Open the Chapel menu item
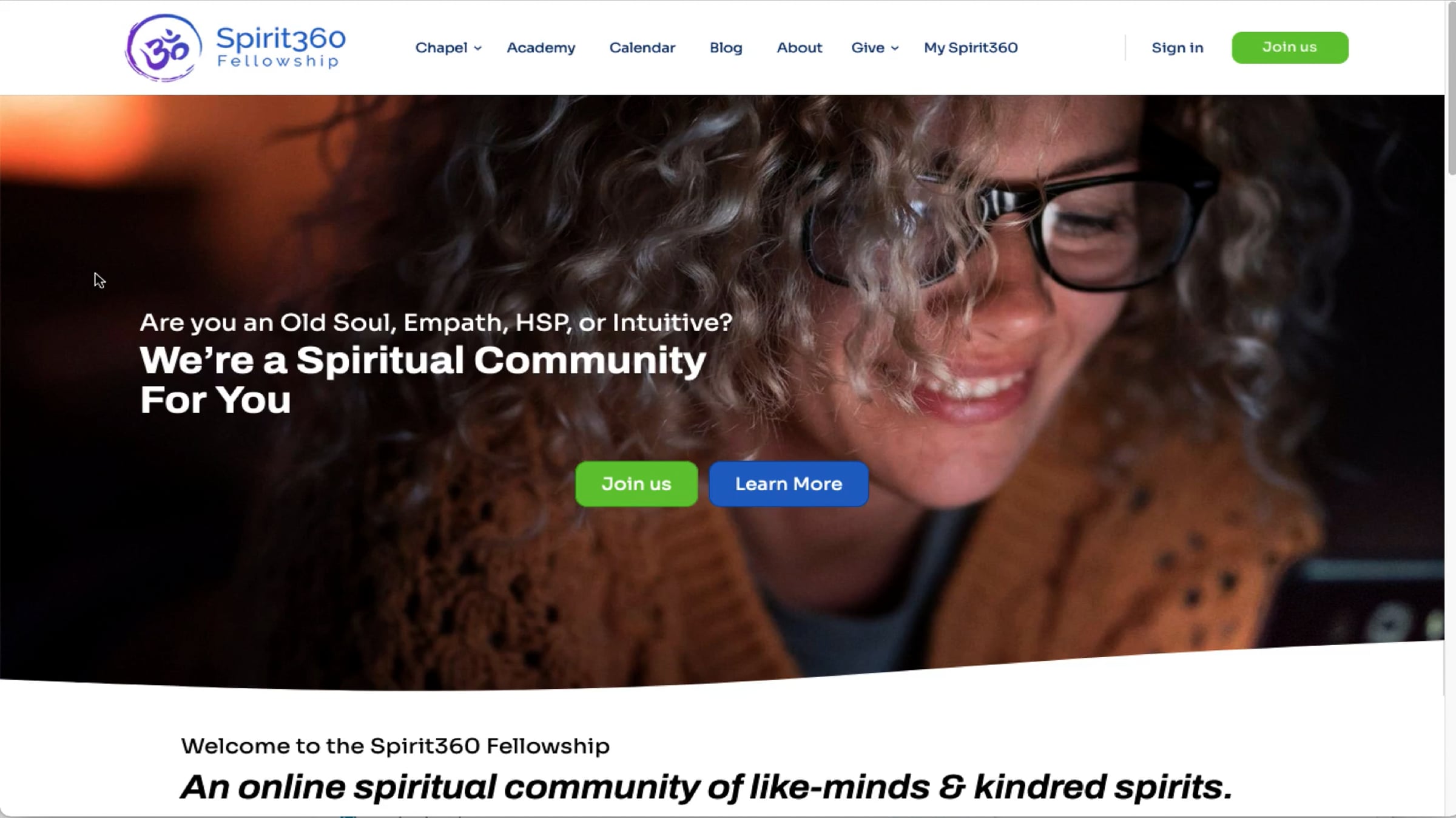This screenshot has height=818, width=1456. (x=441, y=47)
